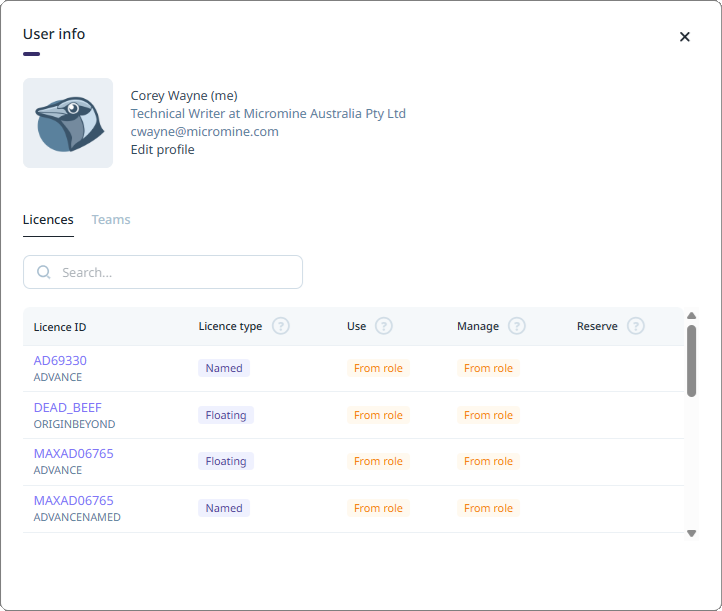Viewport: 722px width, 611px height.
Task: Open licence AD69330
Action: [x=60, y=361]
